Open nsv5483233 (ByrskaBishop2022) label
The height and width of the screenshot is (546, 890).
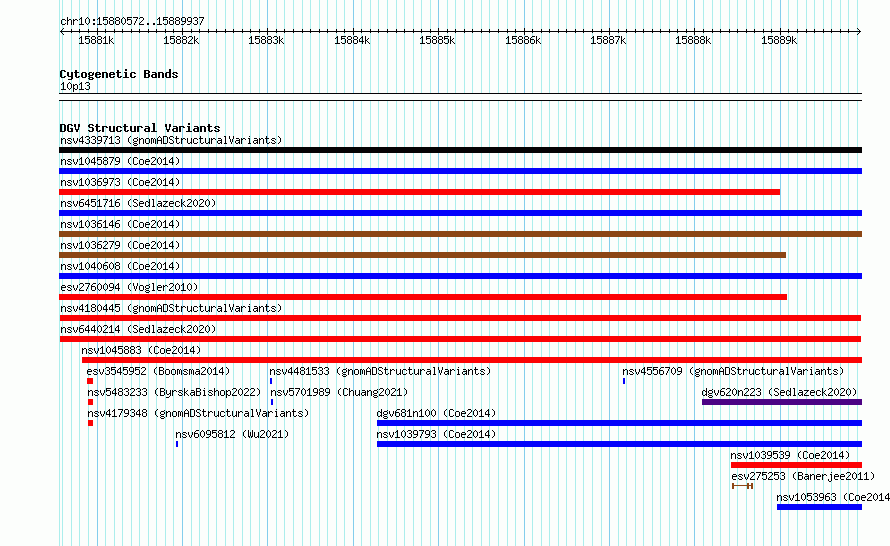(174, 392)
